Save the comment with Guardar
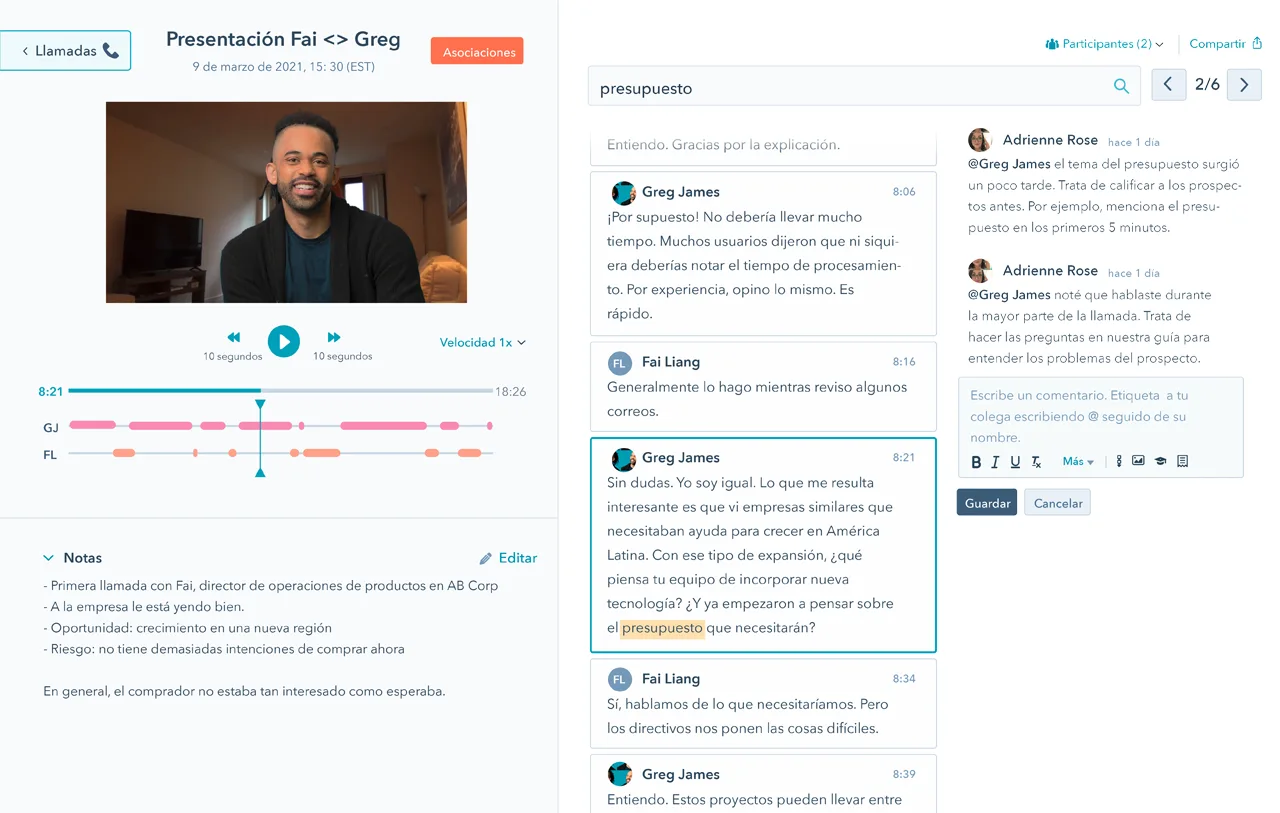This screenshot has height=813, width=1280. (x=987, y=502)
